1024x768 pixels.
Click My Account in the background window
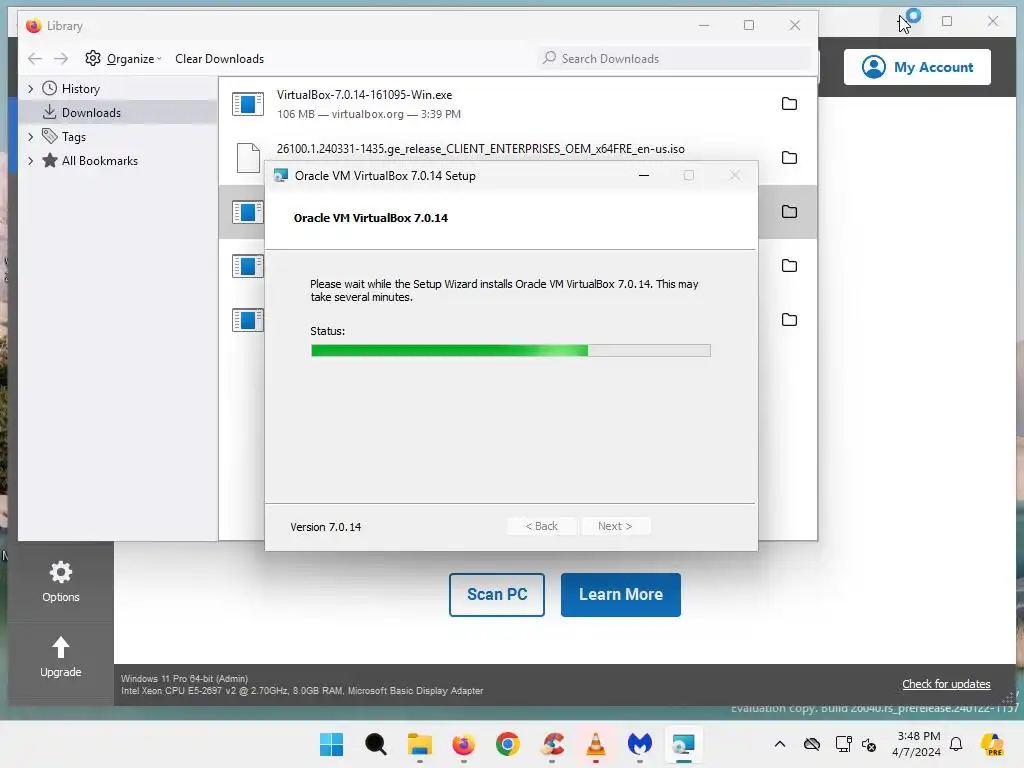point(917,67)
